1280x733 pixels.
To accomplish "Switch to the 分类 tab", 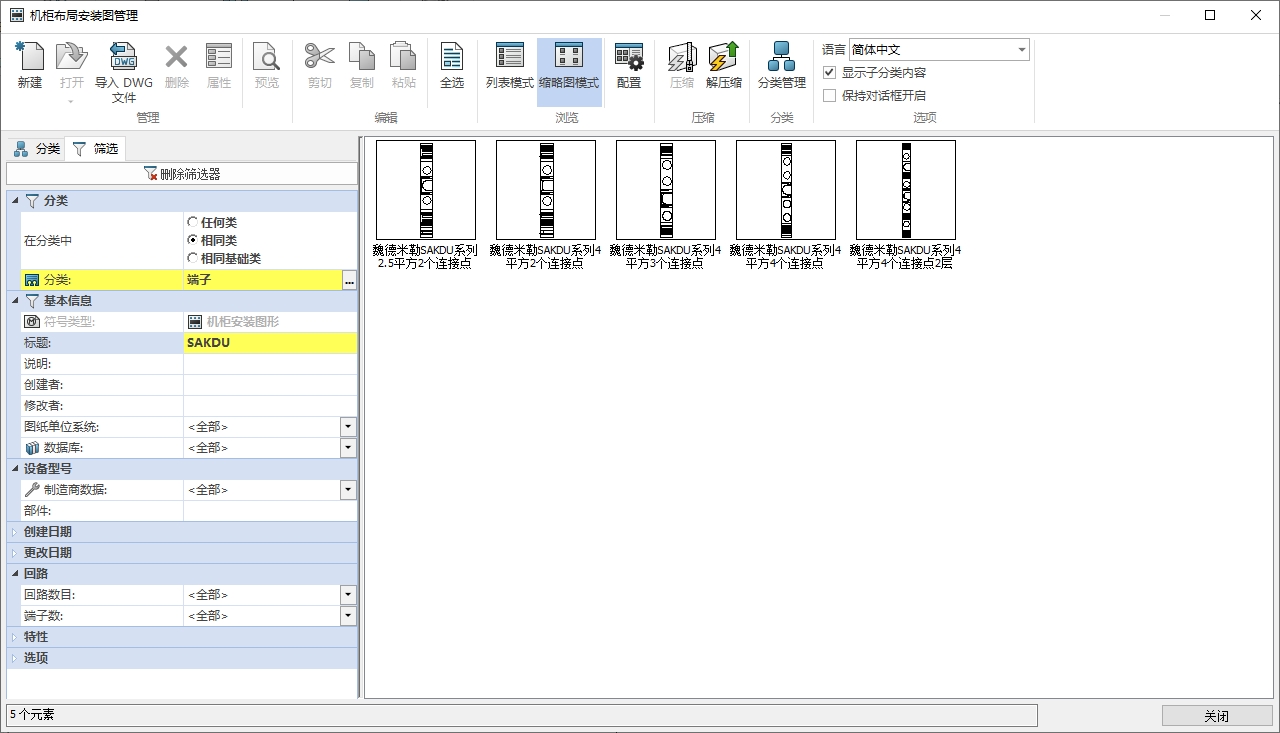I will (x=37, y=149).
